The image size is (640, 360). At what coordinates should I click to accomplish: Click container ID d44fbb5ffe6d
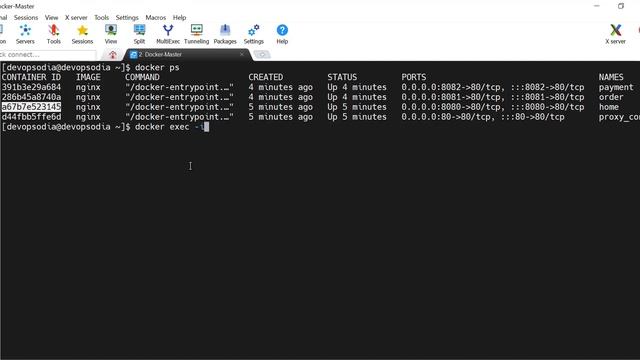coord(31,117)
